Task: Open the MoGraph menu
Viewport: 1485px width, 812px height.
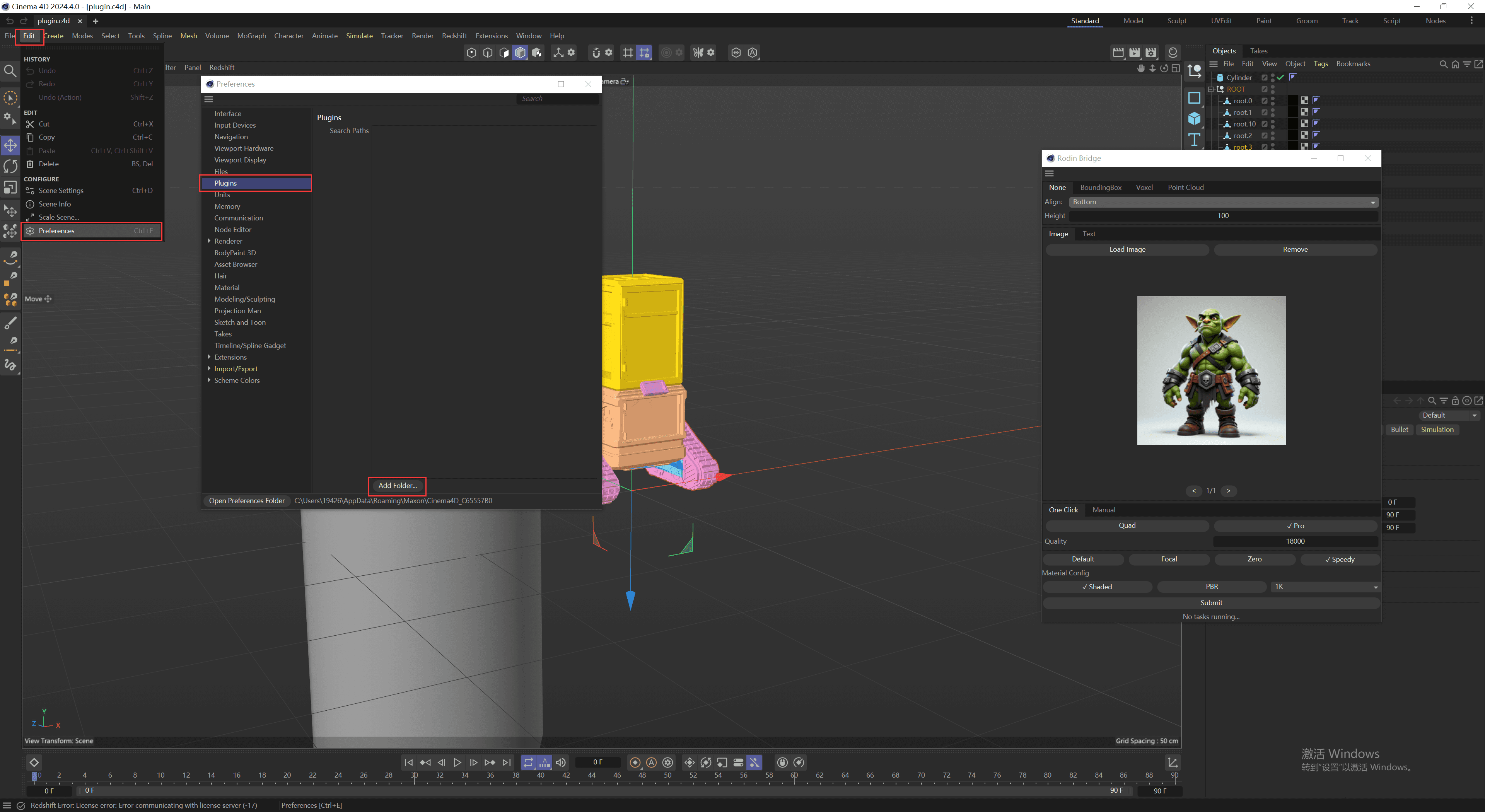Action: (251, 36)
